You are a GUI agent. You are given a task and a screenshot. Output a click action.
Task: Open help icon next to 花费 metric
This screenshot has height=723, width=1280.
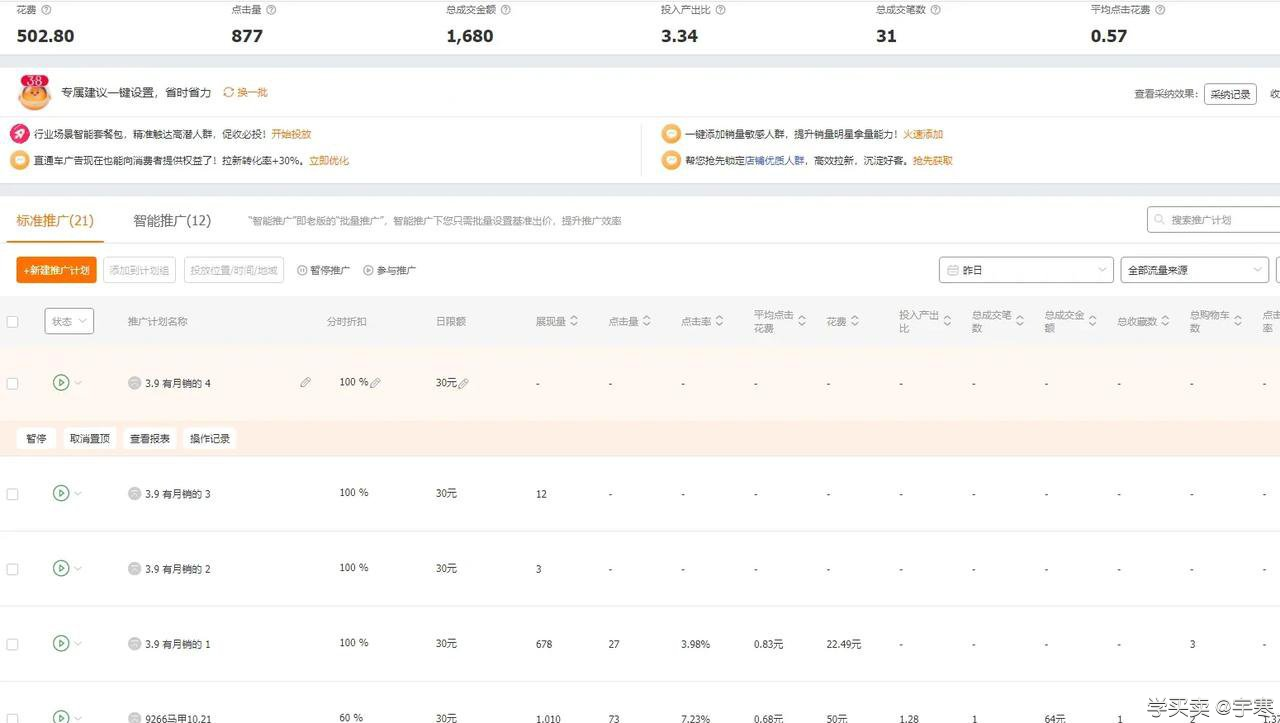pos(46,10)
